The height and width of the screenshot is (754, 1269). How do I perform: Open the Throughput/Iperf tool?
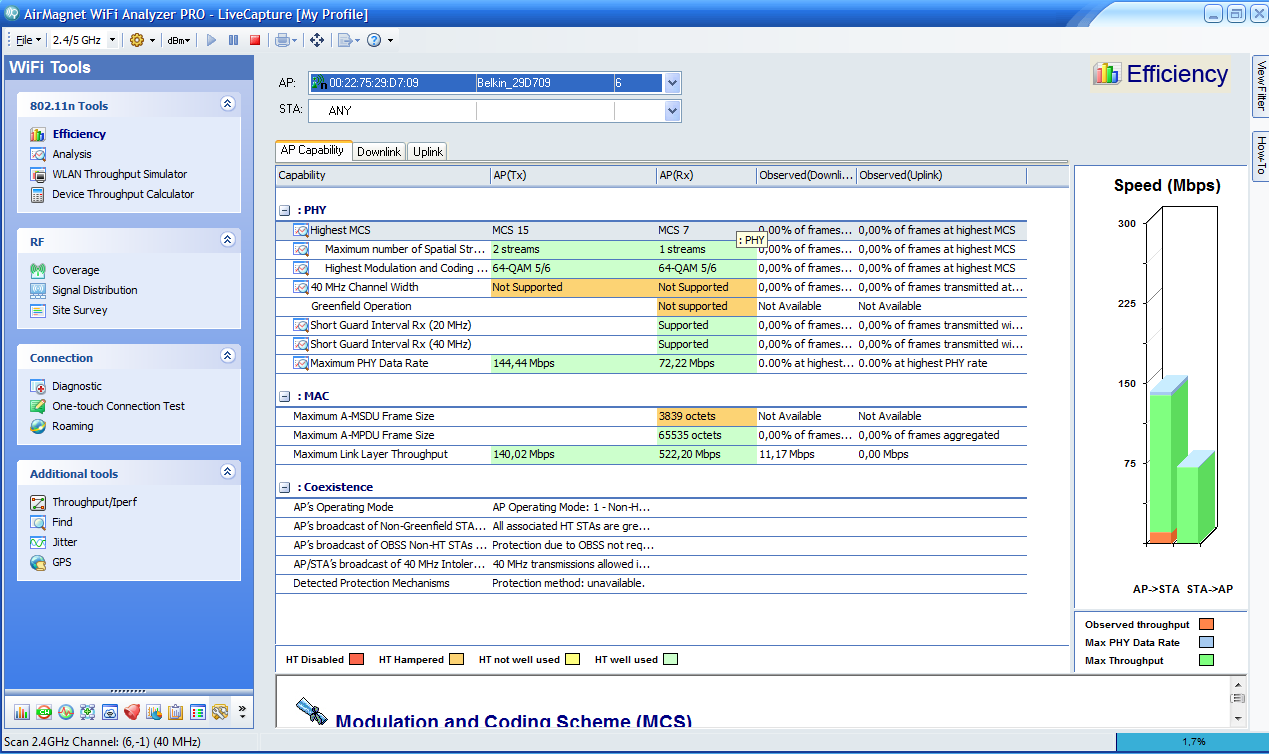click(95, 502)
